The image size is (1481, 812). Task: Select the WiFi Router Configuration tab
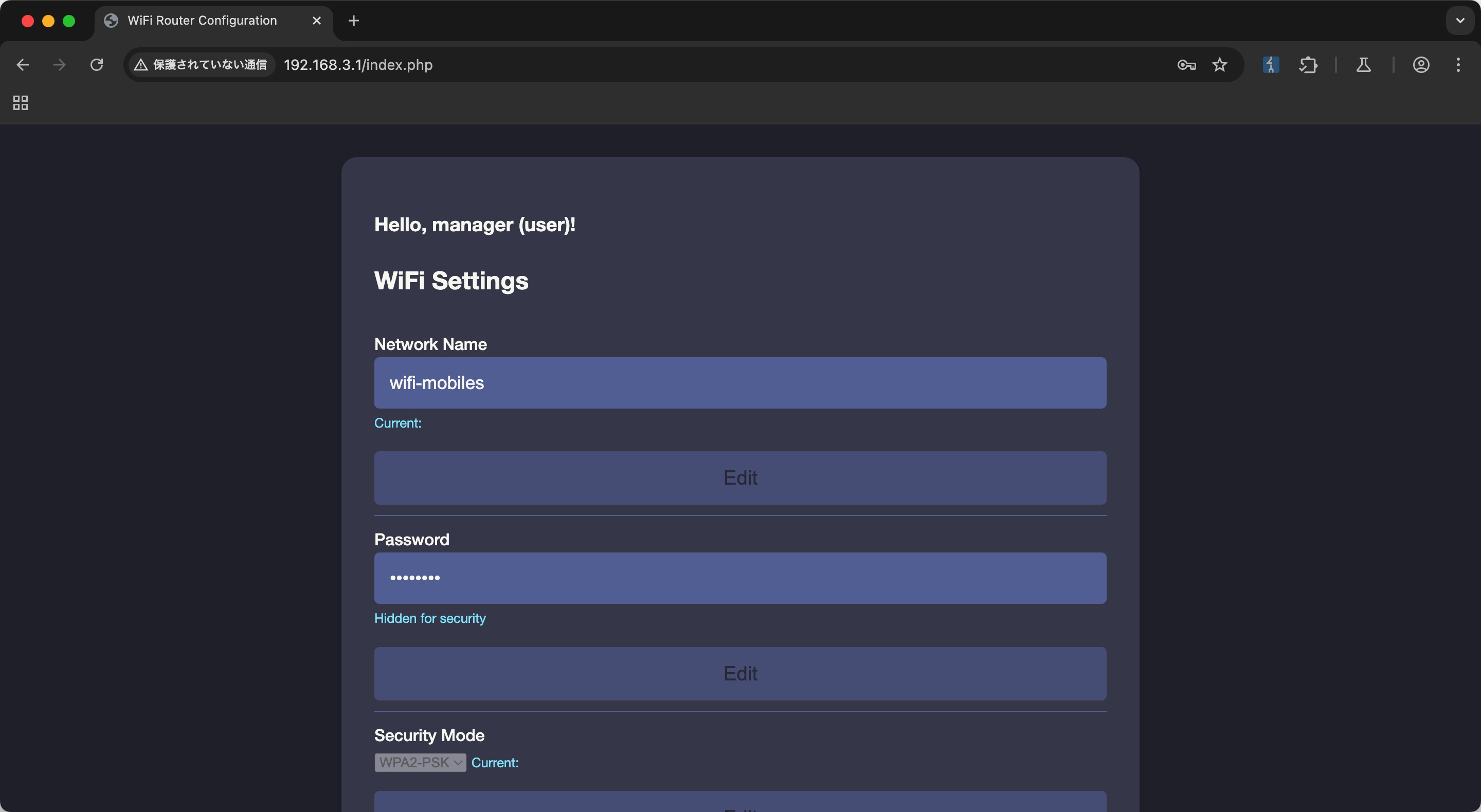[203, 21]
